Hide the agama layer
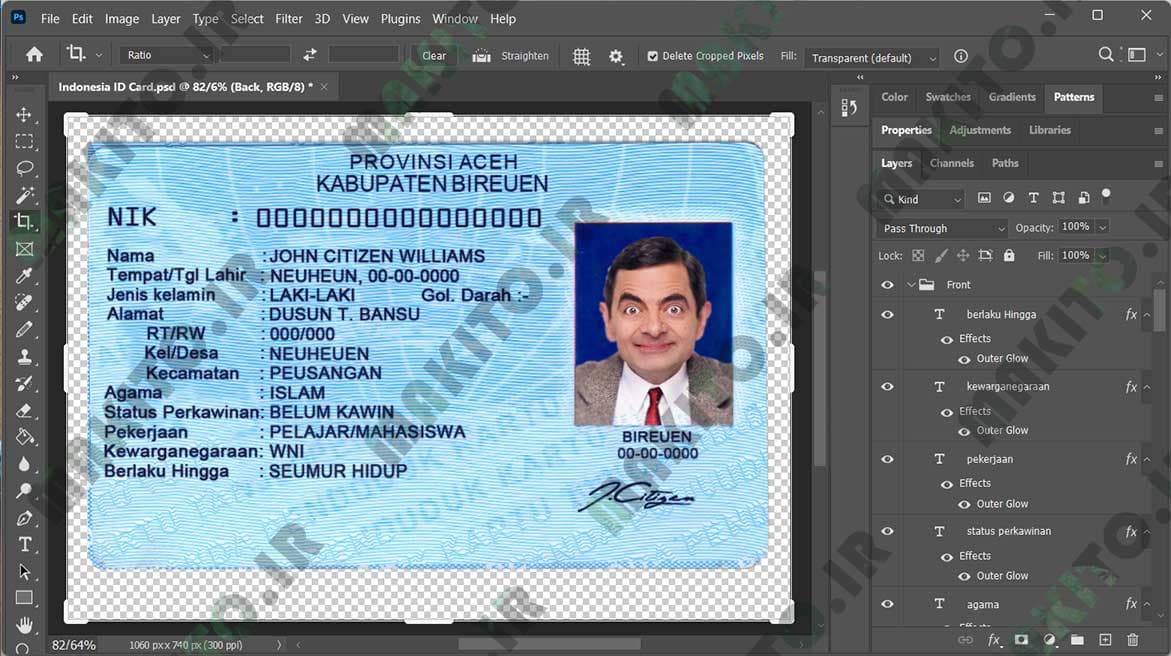Viewport: 1171px width, 656px height. pyautogui.click(x=887, y=604)
